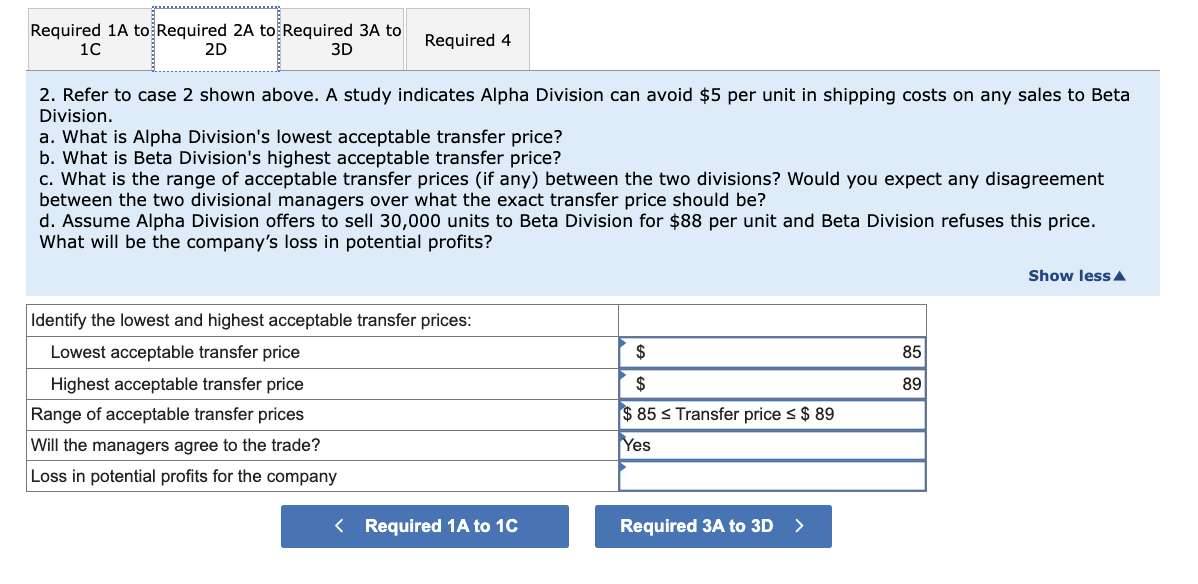Click the Required 3A to 3D navigation button
Screen dimensions: 1198x584
[x=713, y=525]
